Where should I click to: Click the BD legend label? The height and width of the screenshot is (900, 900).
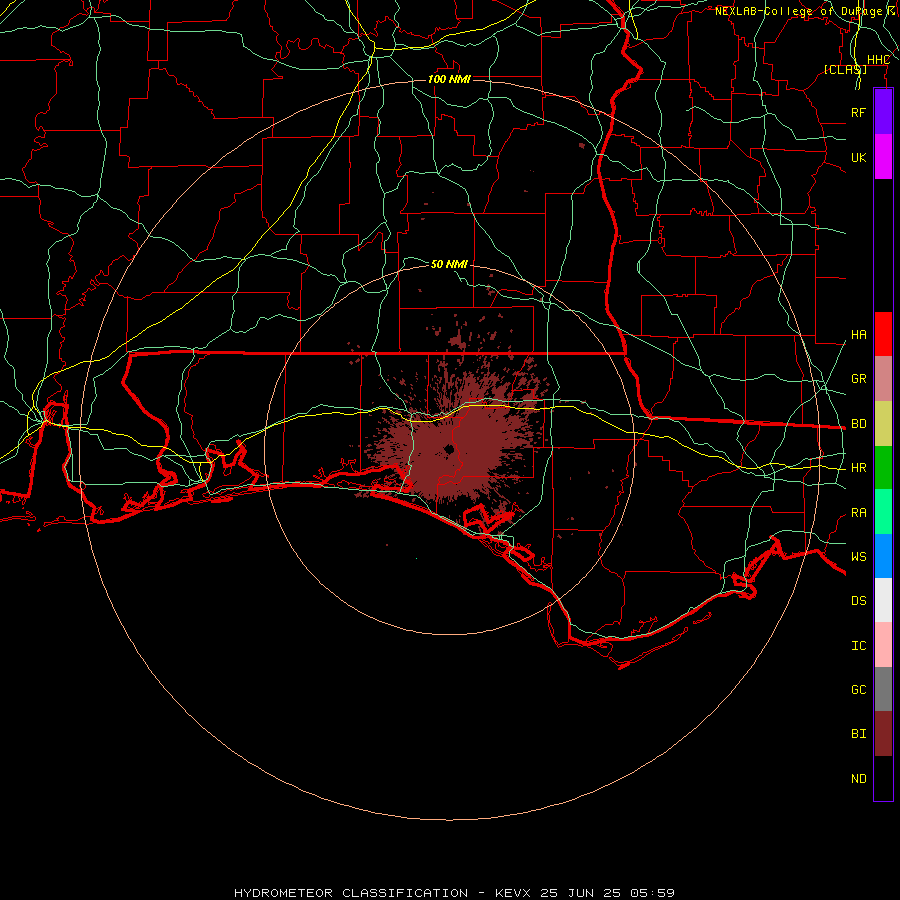click(x=858, y=424)
